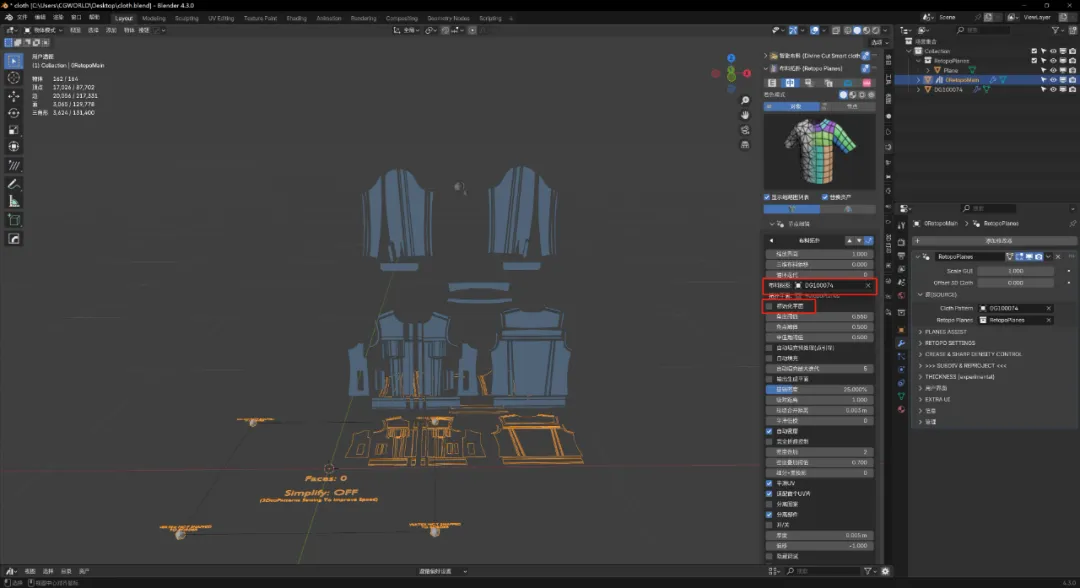The image size is (1080, 588).
Task: Hide the DG100074 object using eye icon
Action: pyautogui.click(x=1053, y=89)
